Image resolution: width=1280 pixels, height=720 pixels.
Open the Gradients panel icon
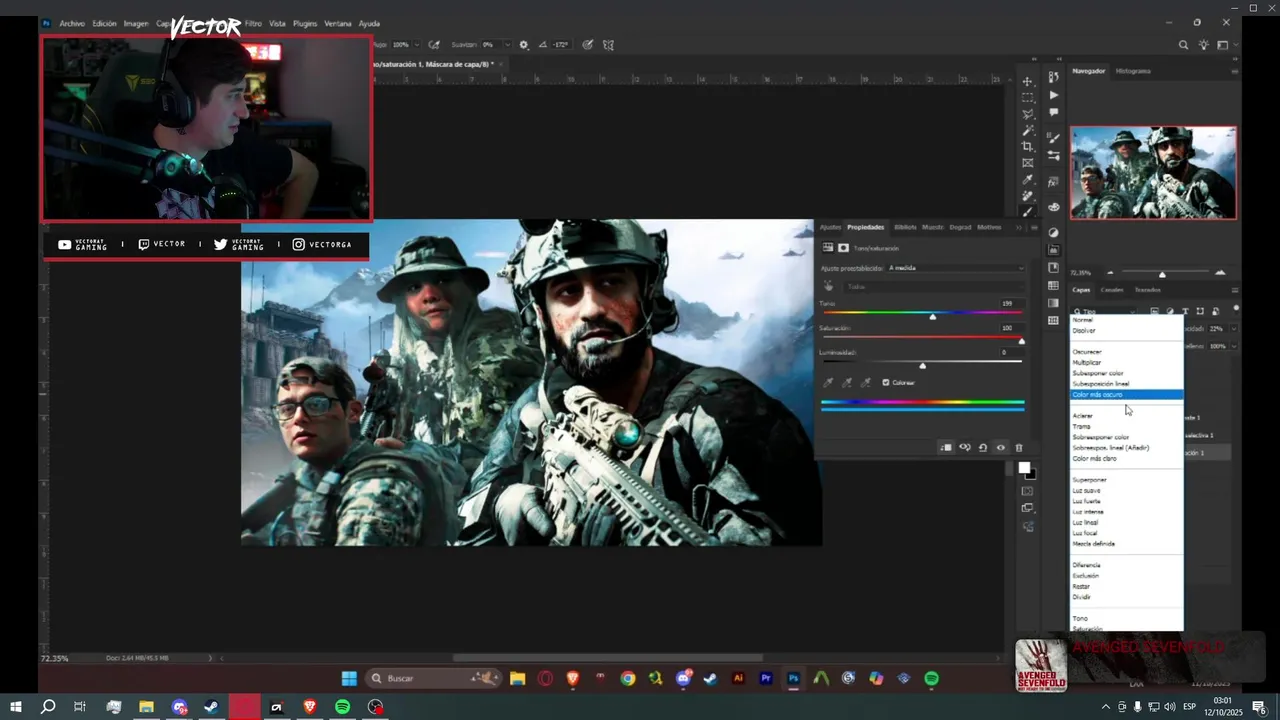(1053, 303)
